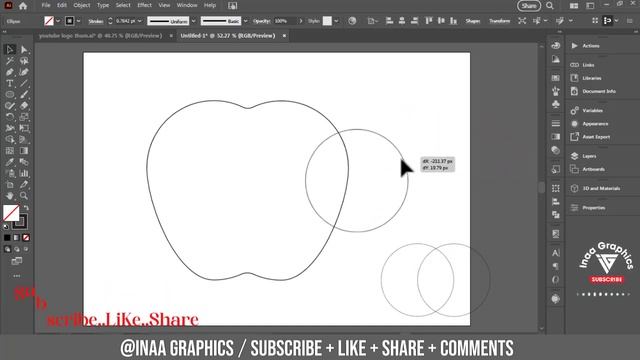640x360 pixels.
Task: Change screen mode button
Action: click(x=17, y=261)
